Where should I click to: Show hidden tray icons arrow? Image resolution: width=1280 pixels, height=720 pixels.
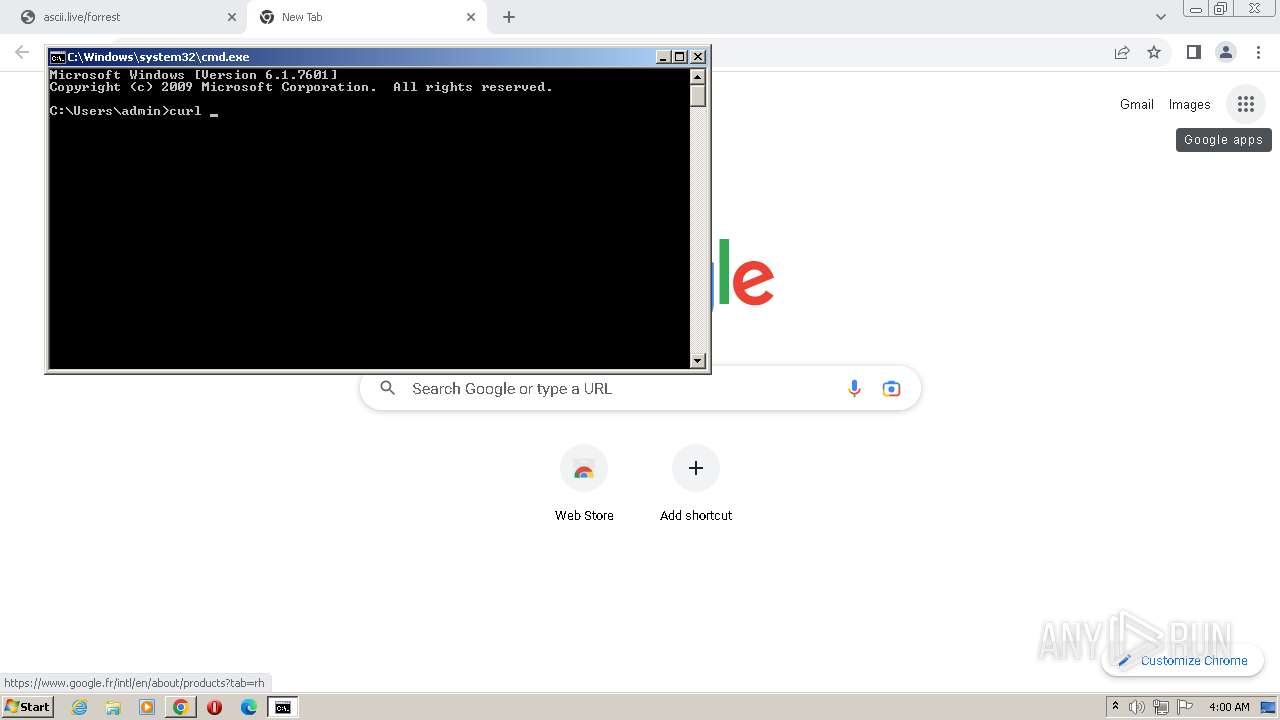[1115, 707]
